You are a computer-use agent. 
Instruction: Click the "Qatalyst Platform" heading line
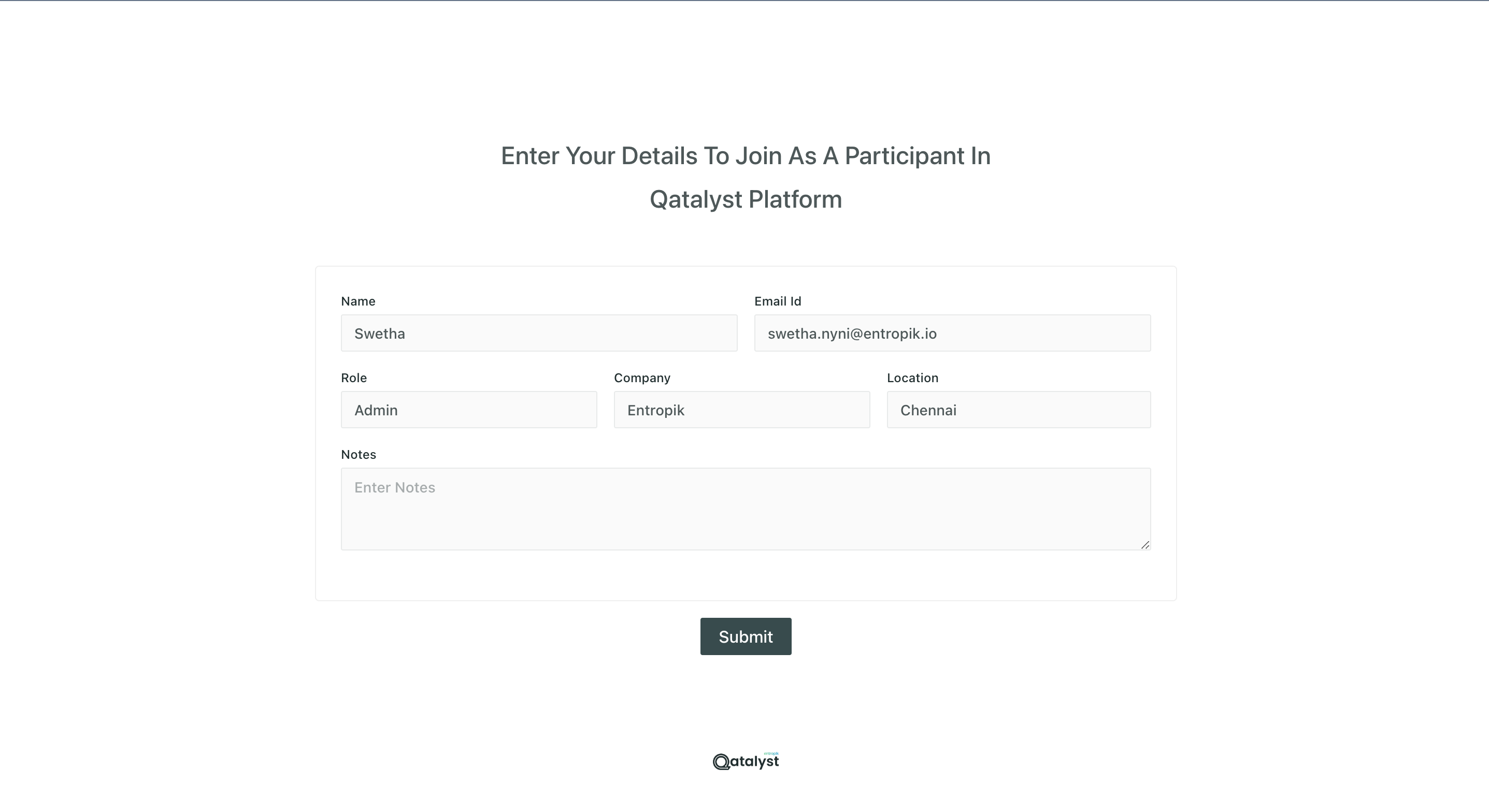coord(746,199)
